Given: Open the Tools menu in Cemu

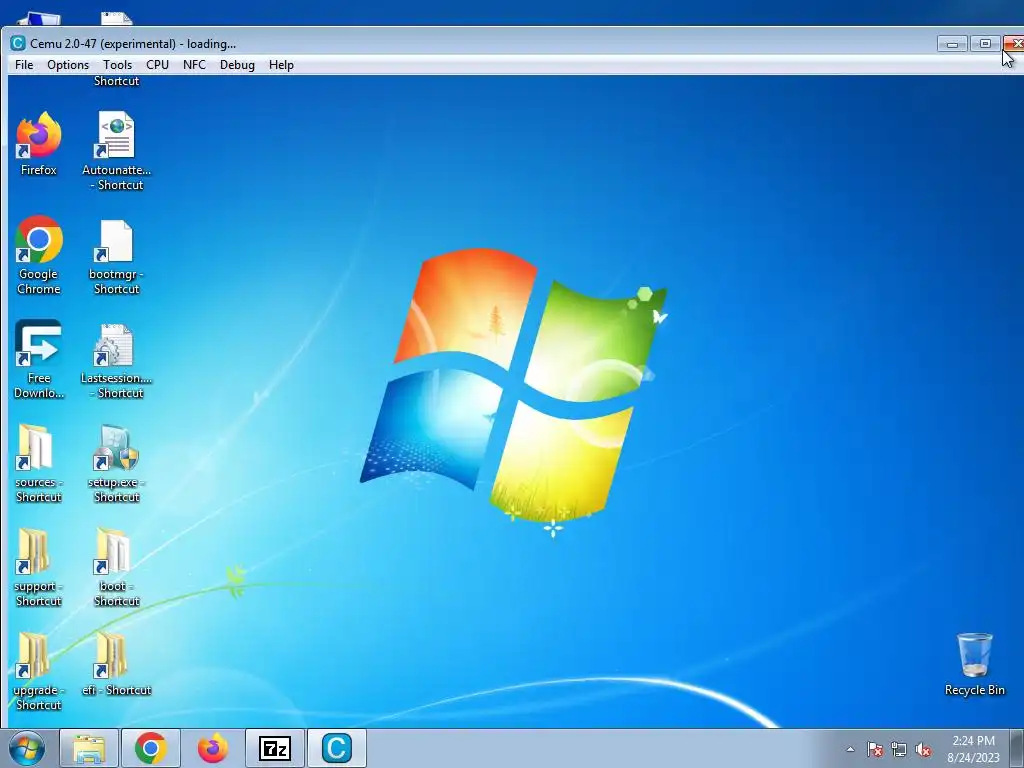Looking at the screenshot, I should [x=118, y=65].
